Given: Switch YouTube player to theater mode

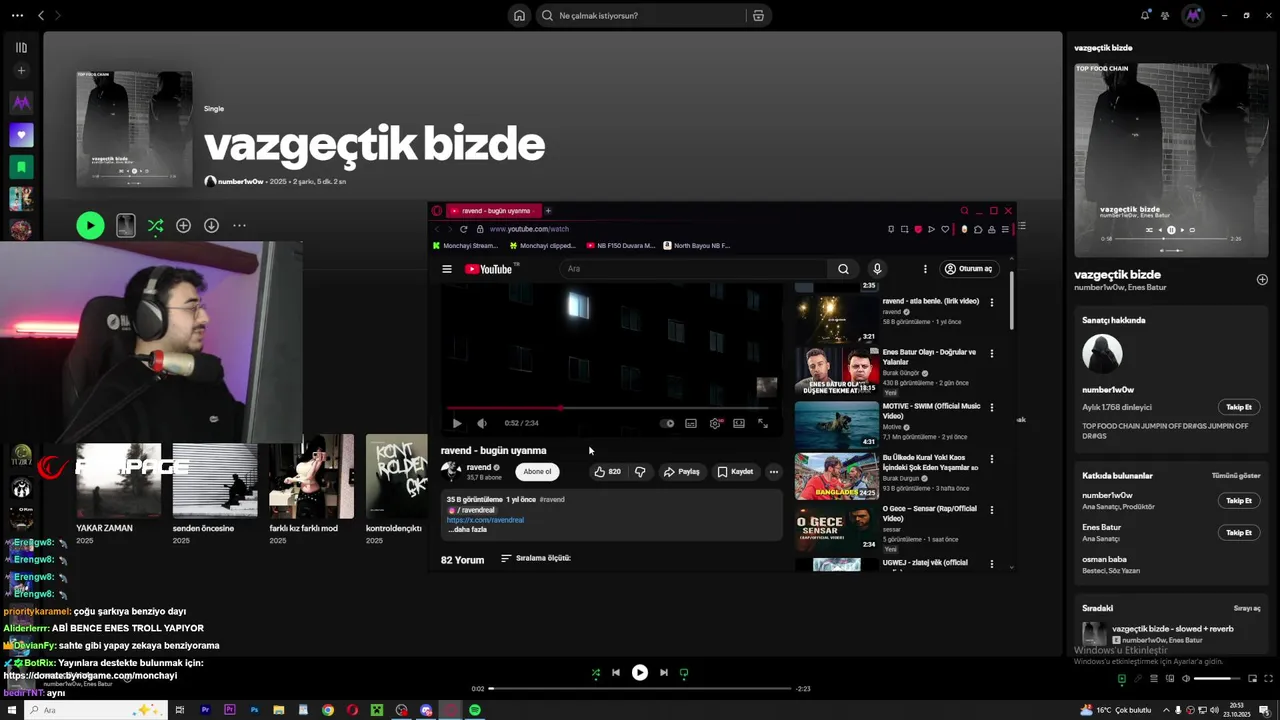Looking at the screenshot, I should tap(739, 423).
